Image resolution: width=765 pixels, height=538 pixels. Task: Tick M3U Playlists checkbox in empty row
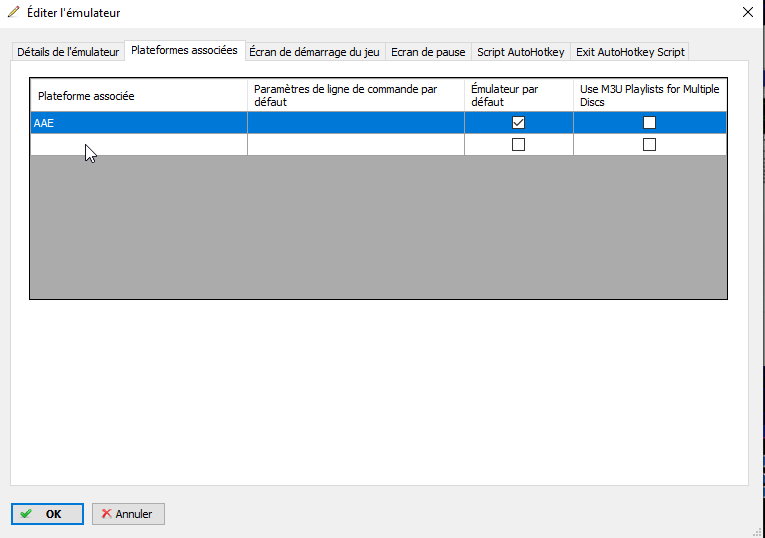[x=649, y=145]
